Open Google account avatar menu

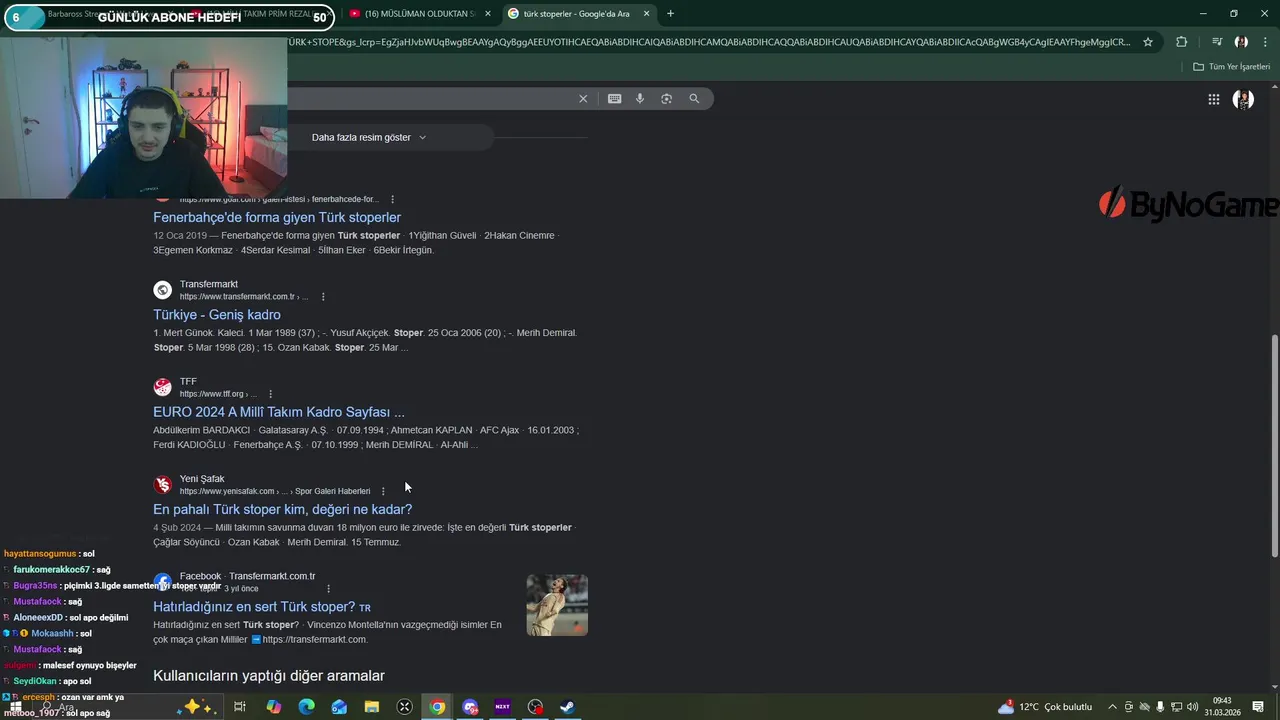[x=1243, y=99]
